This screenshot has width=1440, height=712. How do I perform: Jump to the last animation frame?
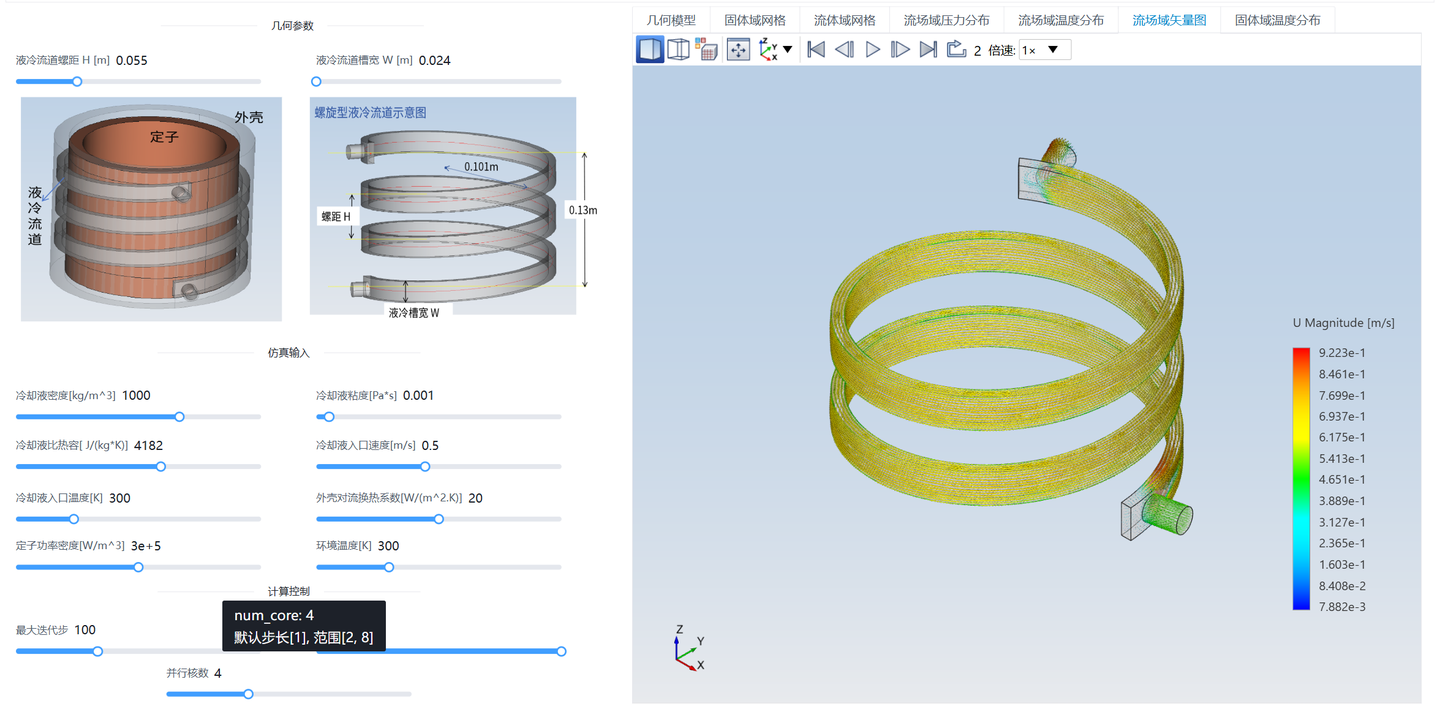(x=928, y=49)
